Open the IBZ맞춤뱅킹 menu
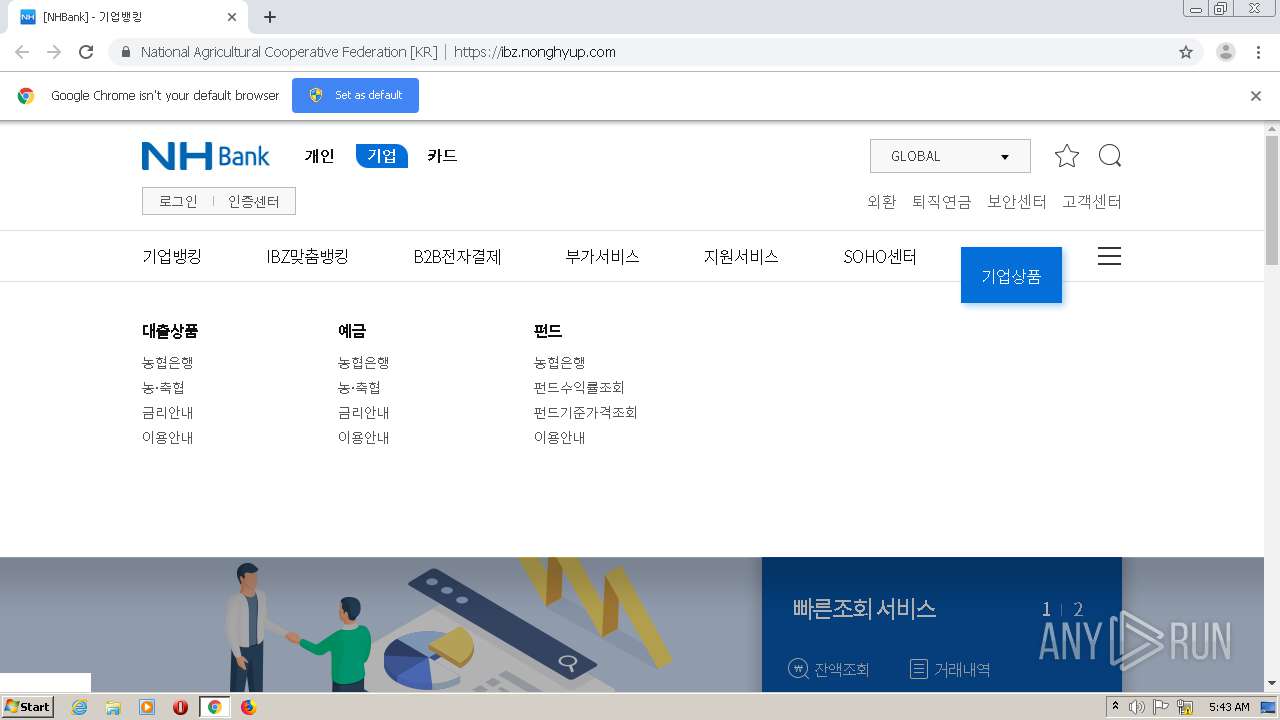1280x720 pixels. coord(308,256)
